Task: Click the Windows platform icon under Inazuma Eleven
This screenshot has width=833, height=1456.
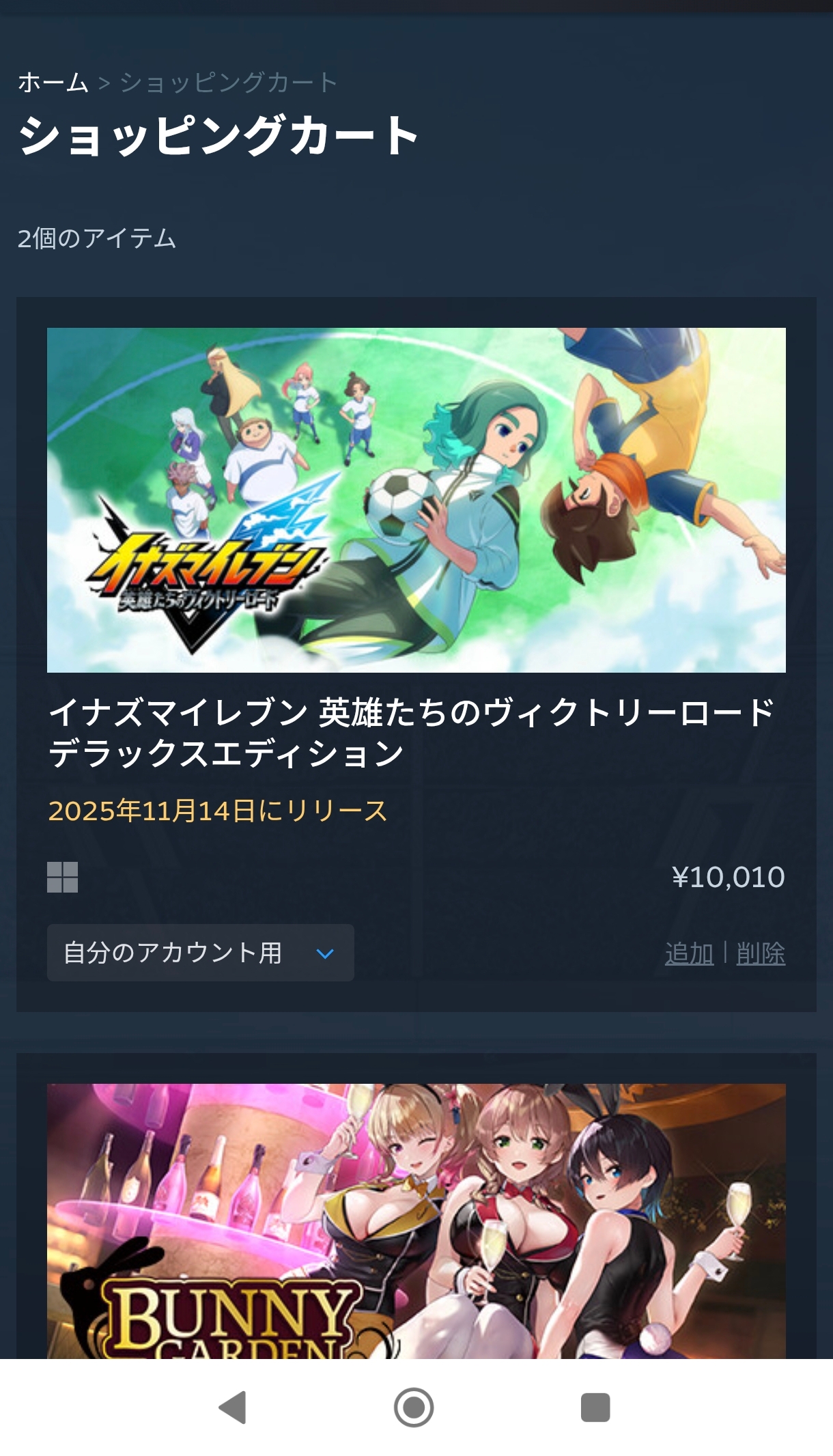Action: [x=62, y=877]
